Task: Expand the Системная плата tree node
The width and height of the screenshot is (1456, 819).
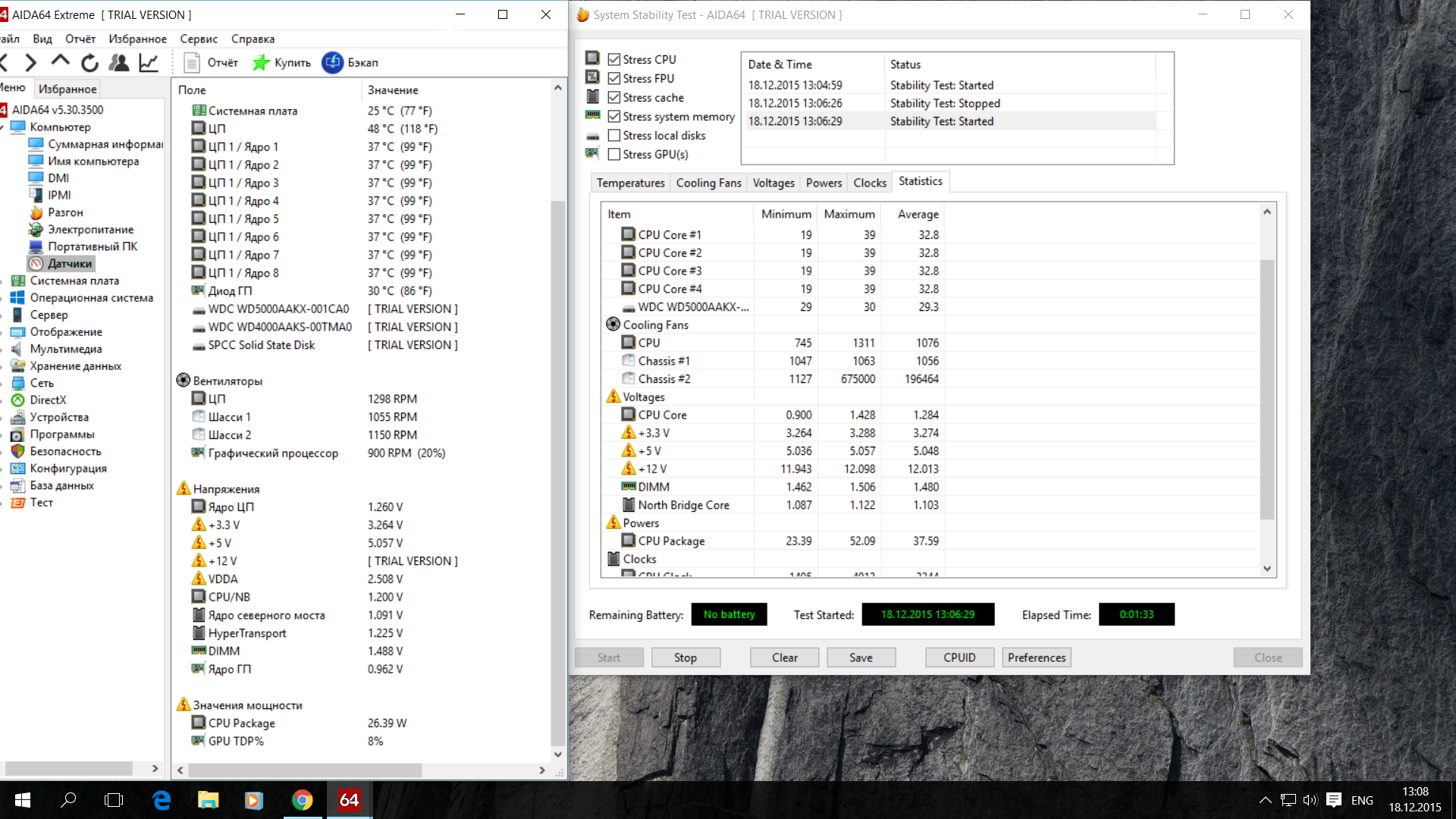Action: [2, 281]
